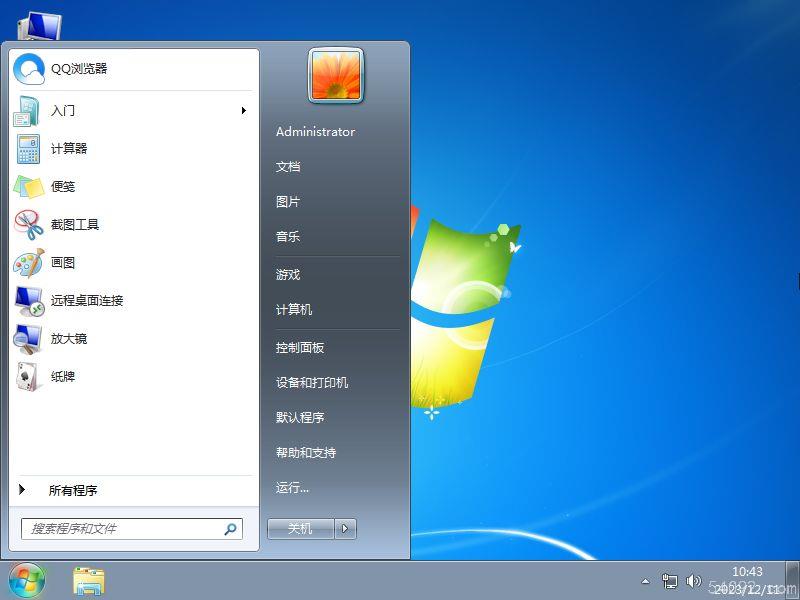The image size is (800, 600).
Task: Open 帮助和支持 (Help and Support)
Action: pos(307,452)
